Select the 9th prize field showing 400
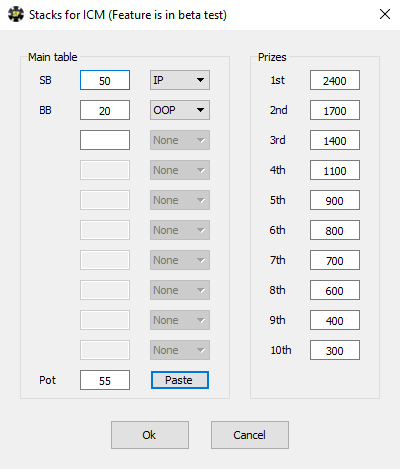 point(335,320)
